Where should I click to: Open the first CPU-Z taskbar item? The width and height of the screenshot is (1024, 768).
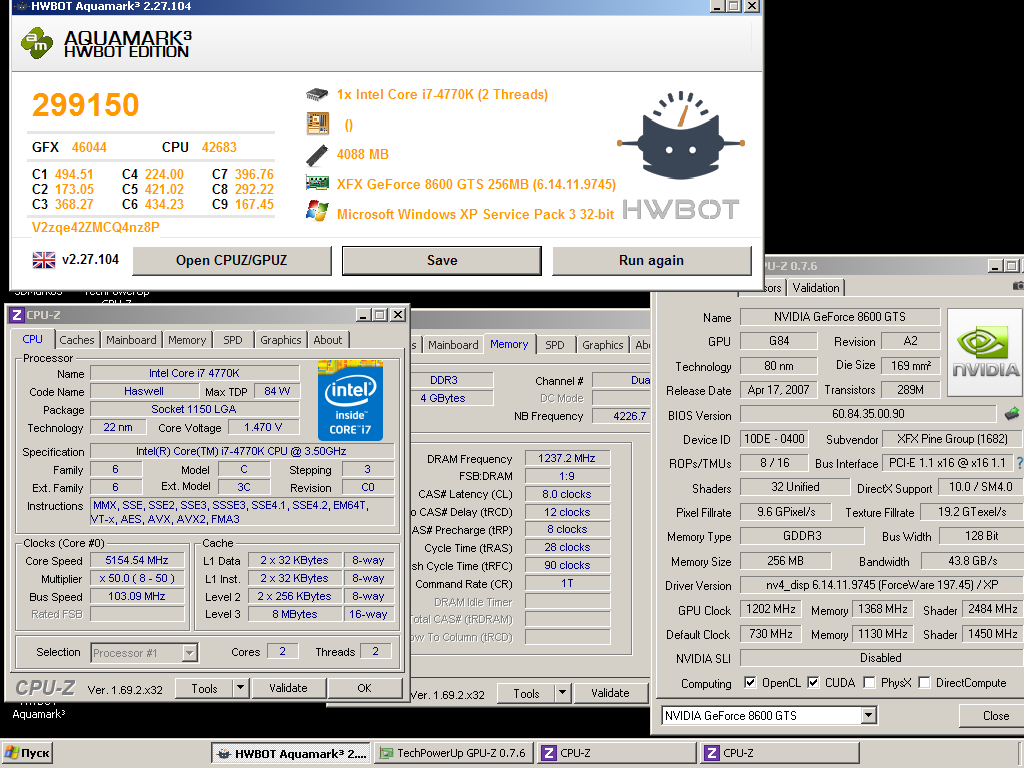(x=616, y=754)
